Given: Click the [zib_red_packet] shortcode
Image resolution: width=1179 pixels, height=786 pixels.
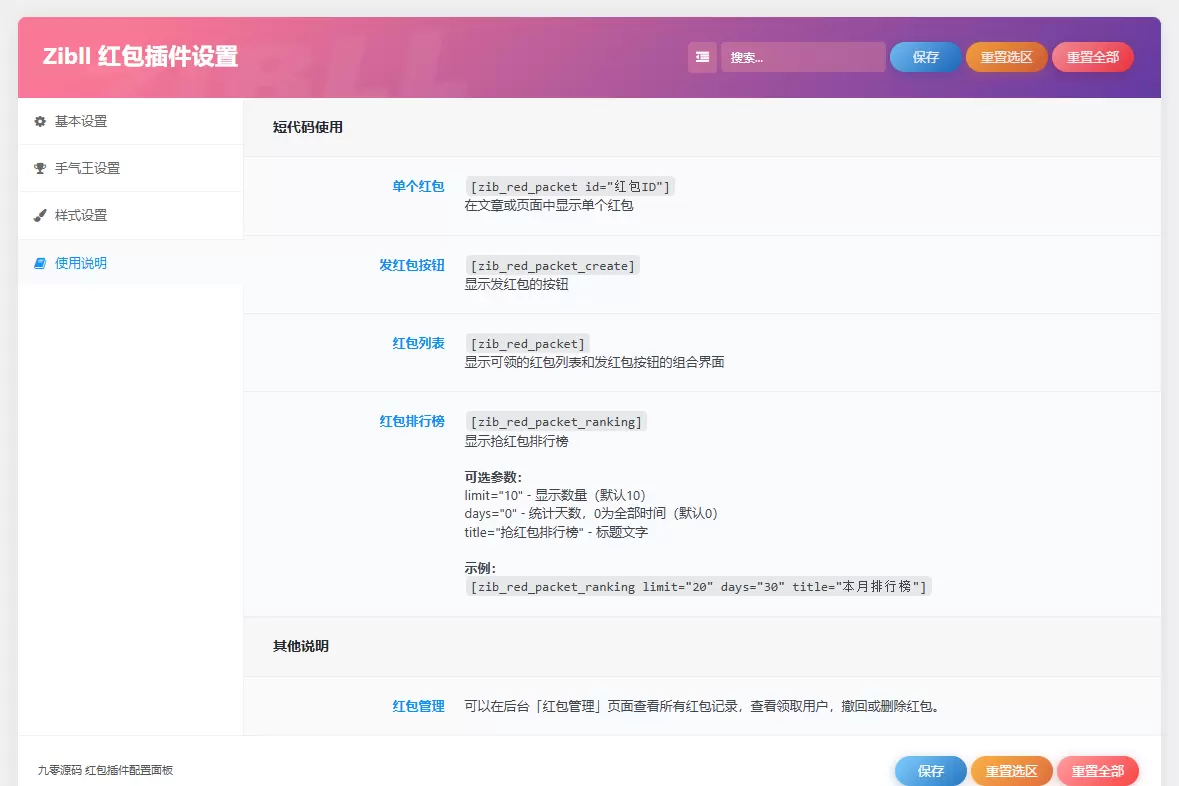Looking at the screenshot, I should point(527,344).
